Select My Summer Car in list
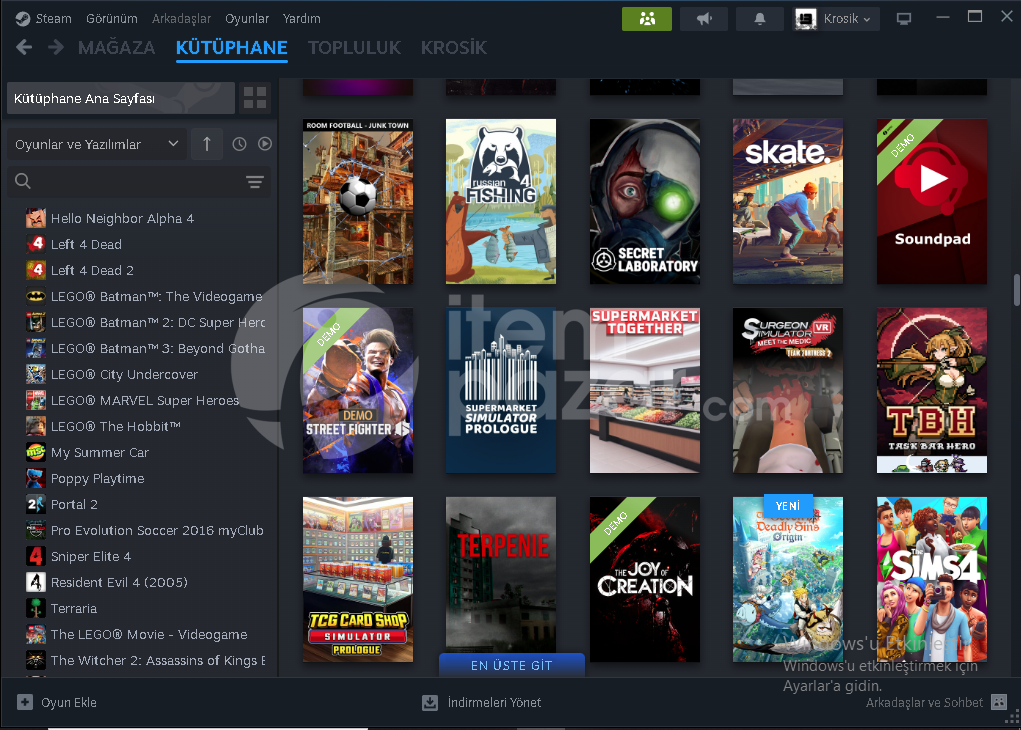This screenshot has height=730, width=1021. 145,453
